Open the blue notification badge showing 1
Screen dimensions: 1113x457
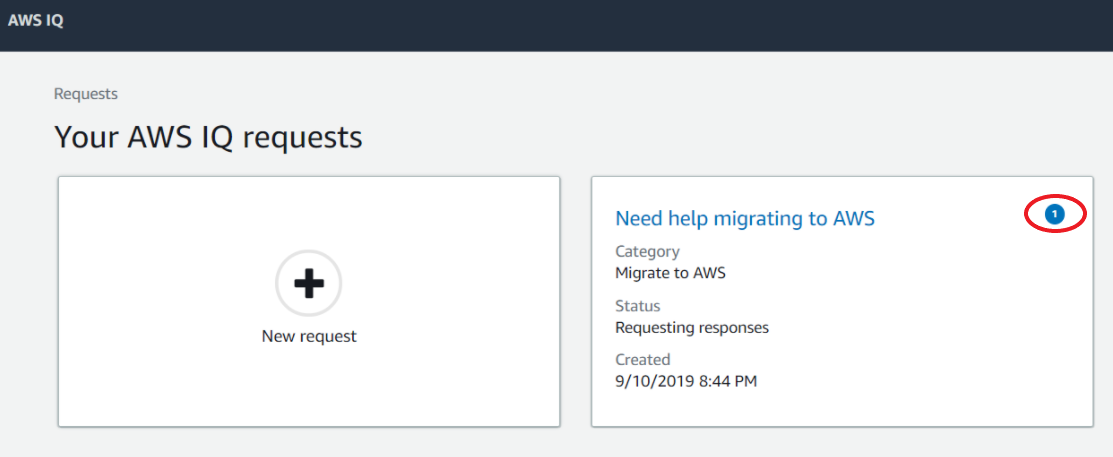(1055, 214)
